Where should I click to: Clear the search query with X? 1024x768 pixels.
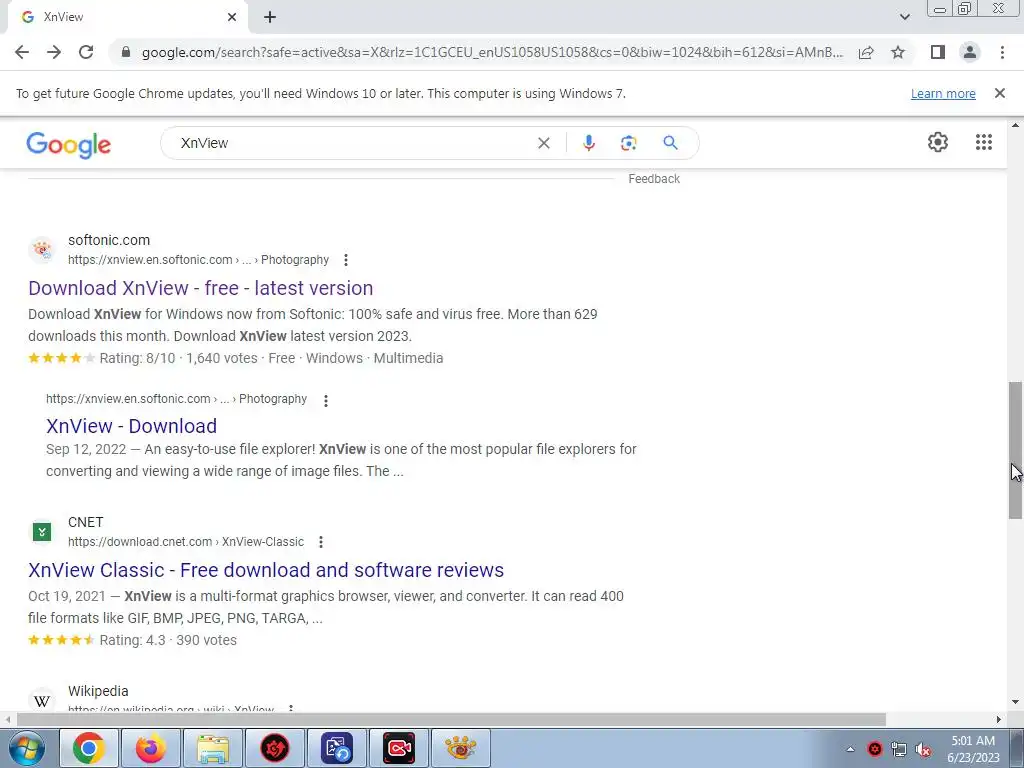click(543, 143)
